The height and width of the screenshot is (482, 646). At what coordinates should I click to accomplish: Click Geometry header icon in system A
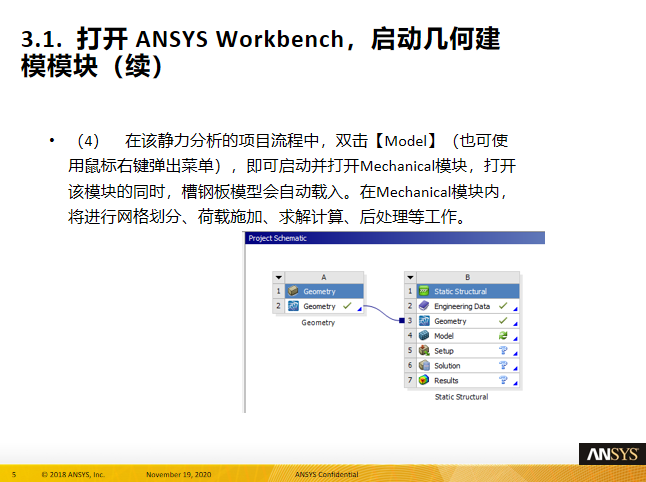click(293, 291)
